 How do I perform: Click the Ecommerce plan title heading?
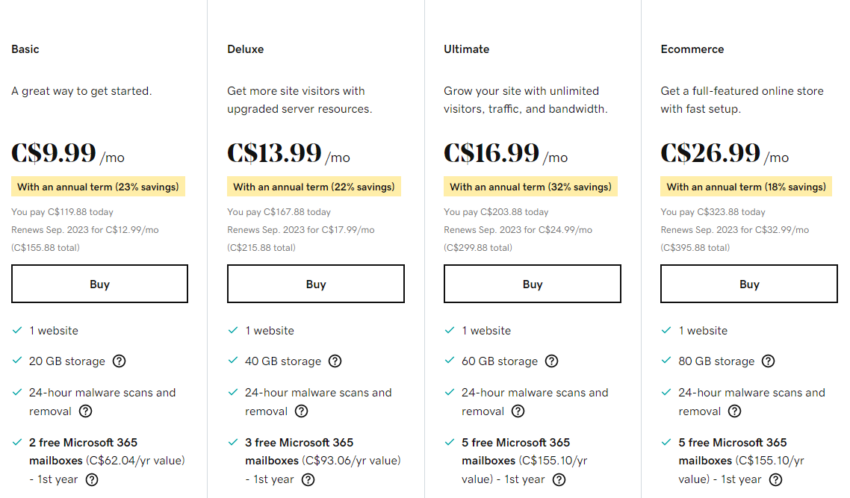point(692,49)
